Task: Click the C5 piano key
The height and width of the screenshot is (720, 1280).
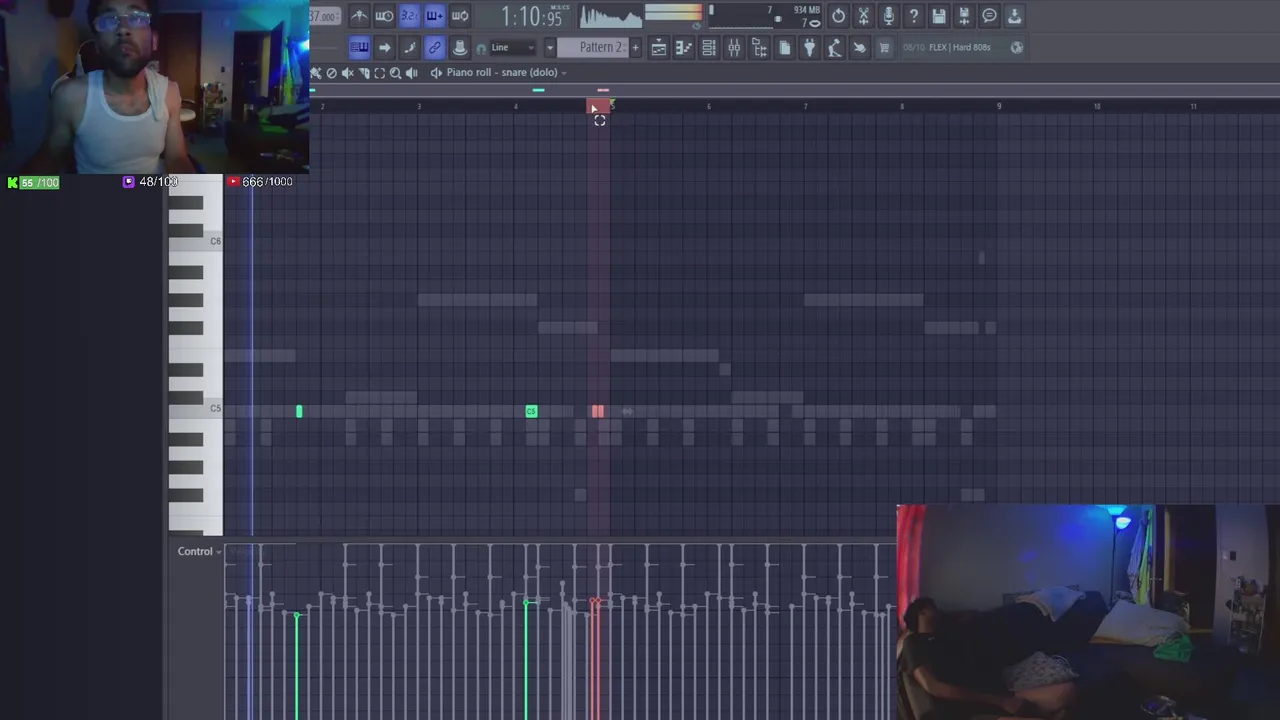Action: click(195, 408)
